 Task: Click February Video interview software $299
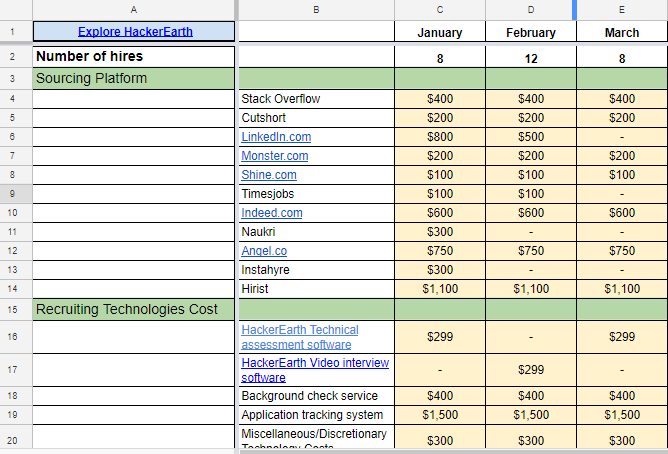(531, 370)
